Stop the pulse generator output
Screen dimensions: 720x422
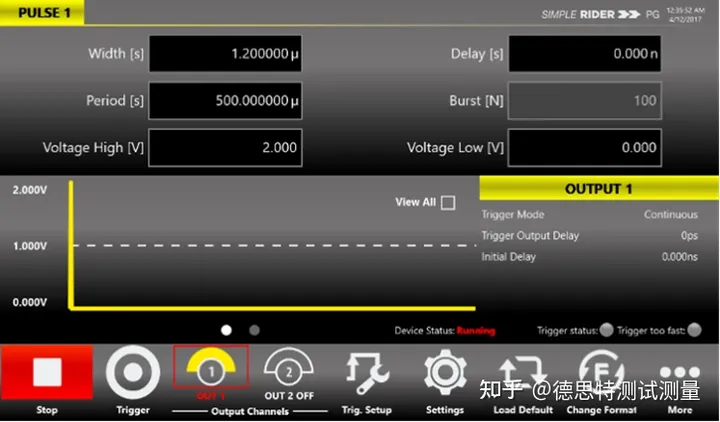click(47, 372)
